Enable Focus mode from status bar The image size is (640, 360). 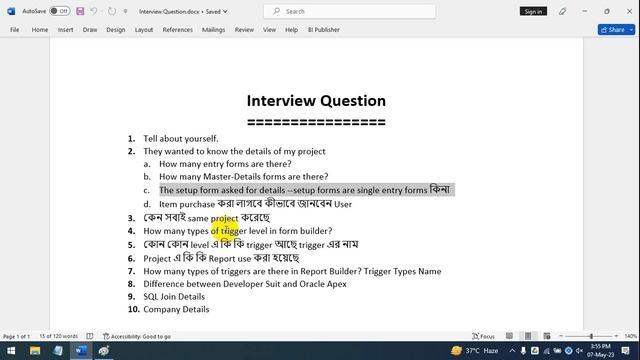click(x=483, y=336)
